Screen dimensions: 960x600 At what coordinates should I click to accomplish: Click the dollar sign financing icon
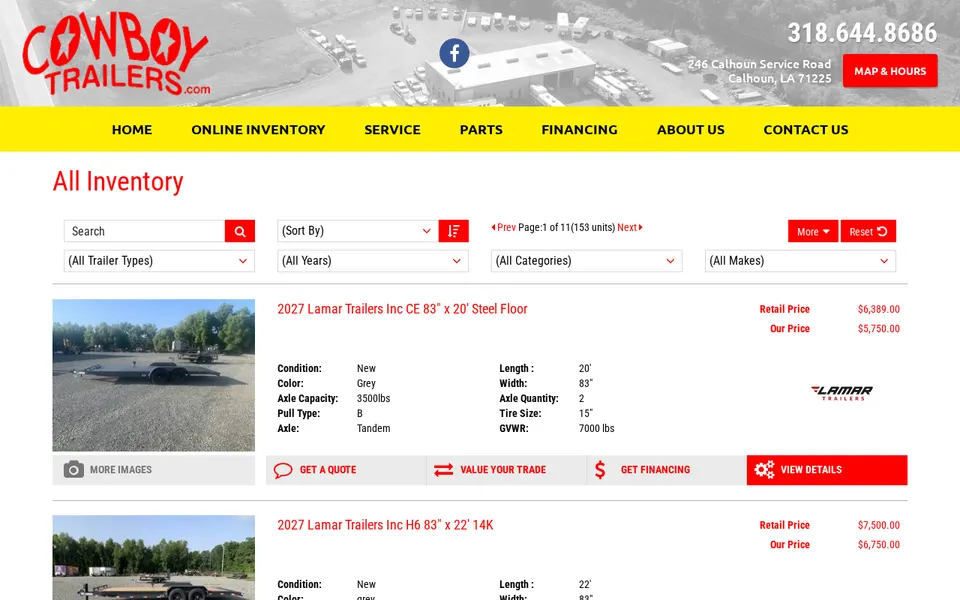[600, 470]
